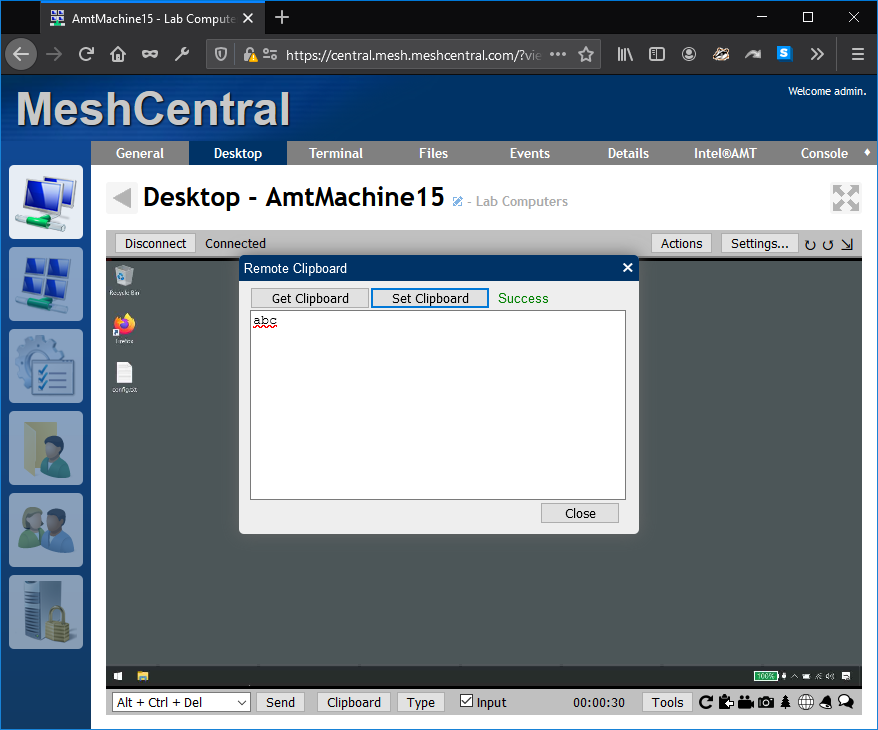Screen dimensions: 878x730
Task: Open chat with speech bubbles icon
Action: coord(846,701)
